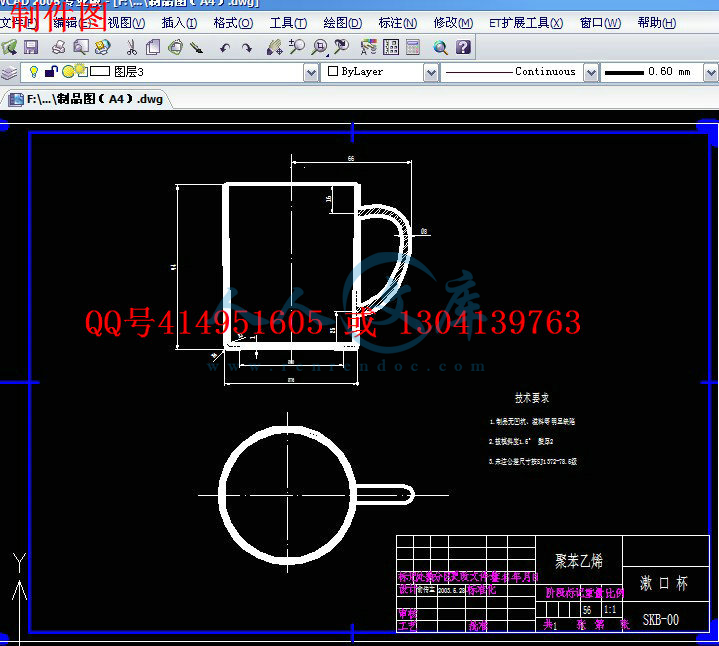Switch to the 制品图(A4).dwg document tab

point(87,99)
